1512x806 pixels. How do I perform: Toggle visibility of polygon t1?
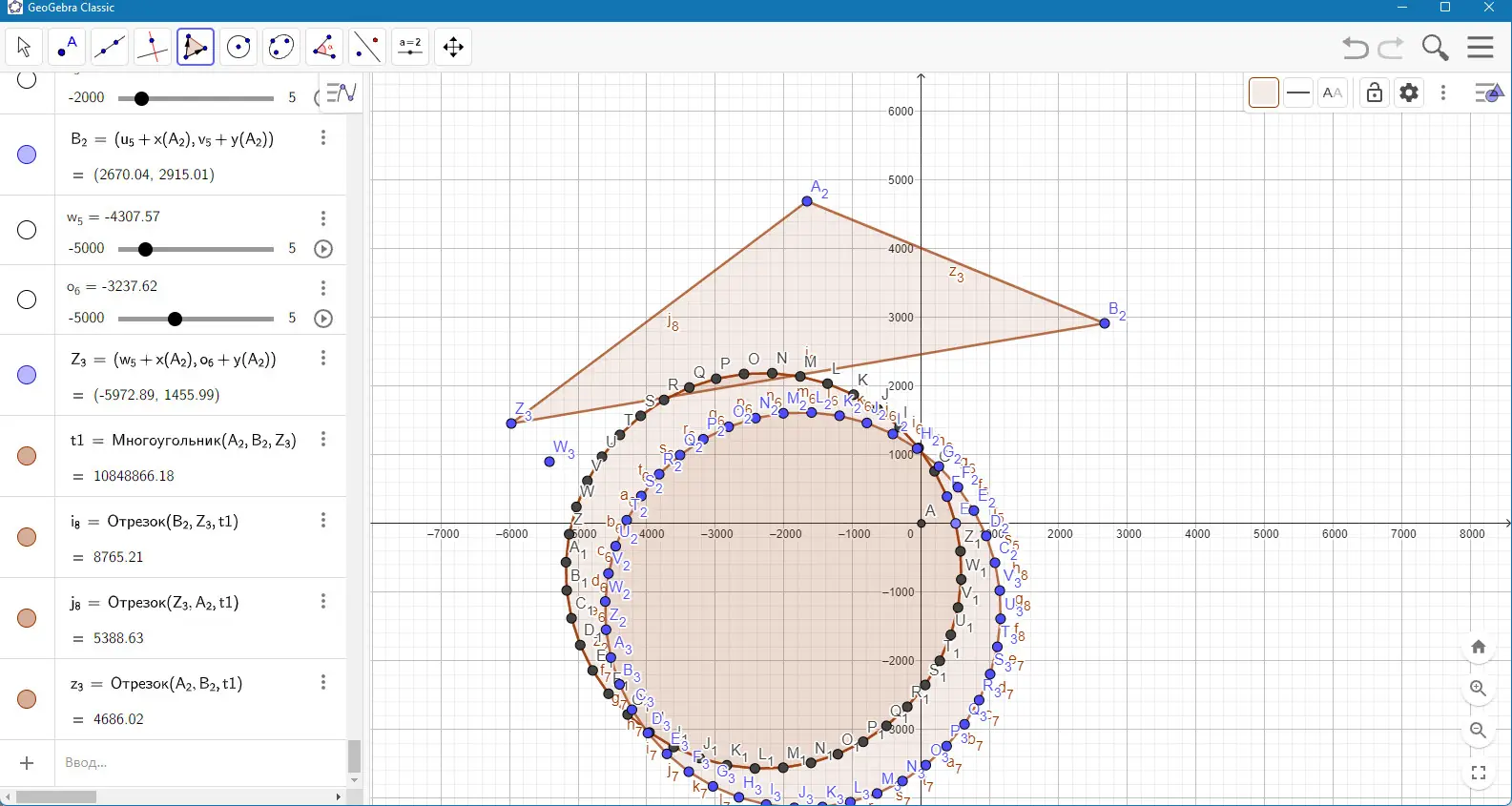[27, 456]
